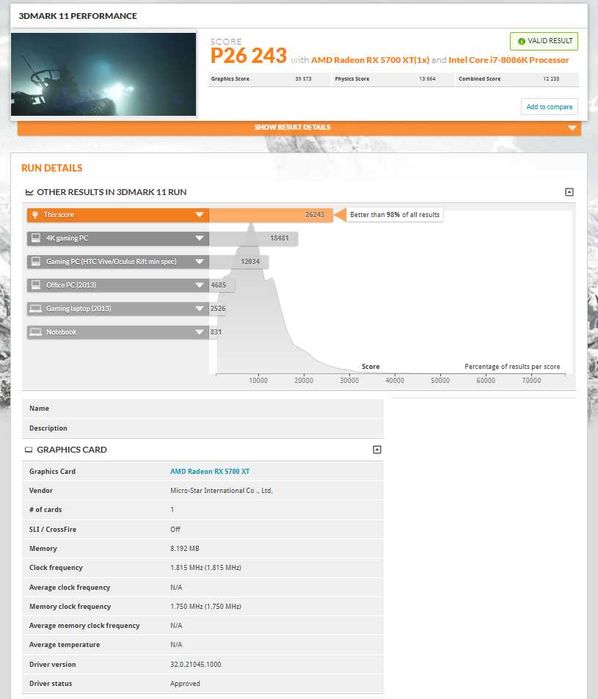Expand the This score dropdown arrow
Viewport: 598px width, 699px height.
tap(199, 215)
